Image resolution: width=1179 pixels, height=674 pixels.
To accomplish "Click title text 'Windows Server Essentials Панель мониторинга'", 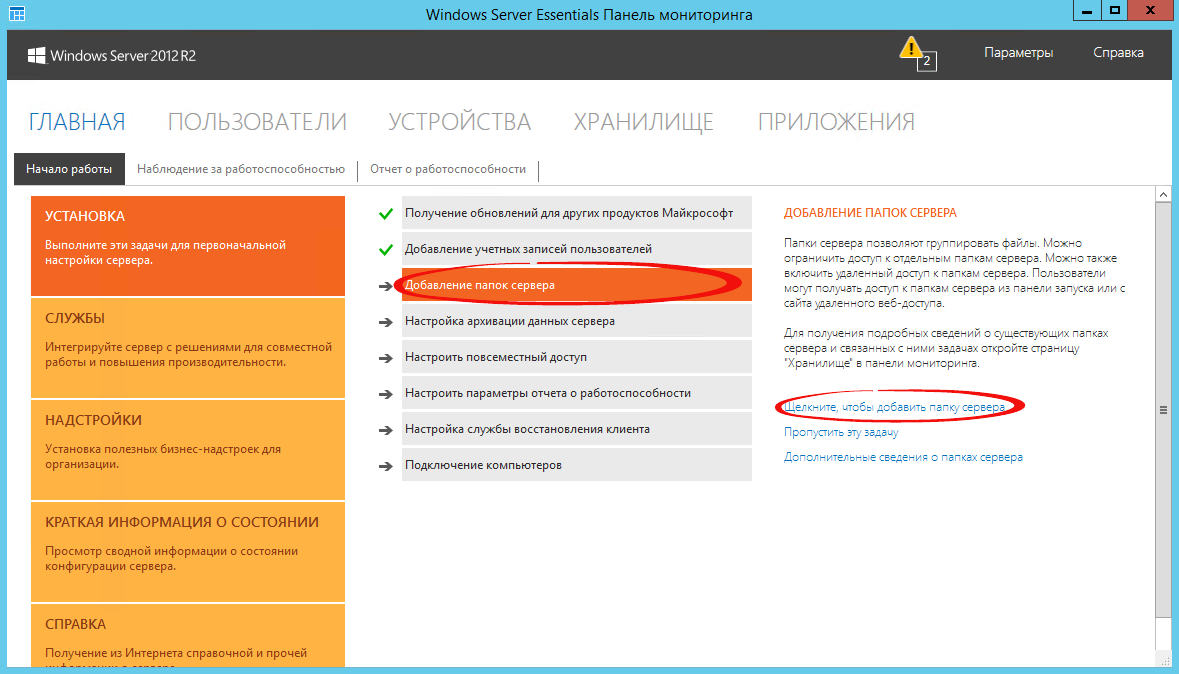I will tap(589, 14).
